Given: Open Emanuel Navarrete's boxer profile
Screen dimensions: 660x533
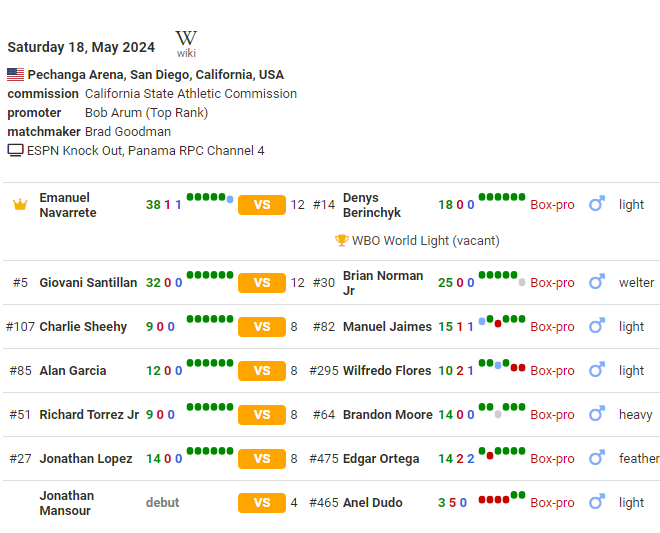Looking at the screenshot, I should 66,205.
